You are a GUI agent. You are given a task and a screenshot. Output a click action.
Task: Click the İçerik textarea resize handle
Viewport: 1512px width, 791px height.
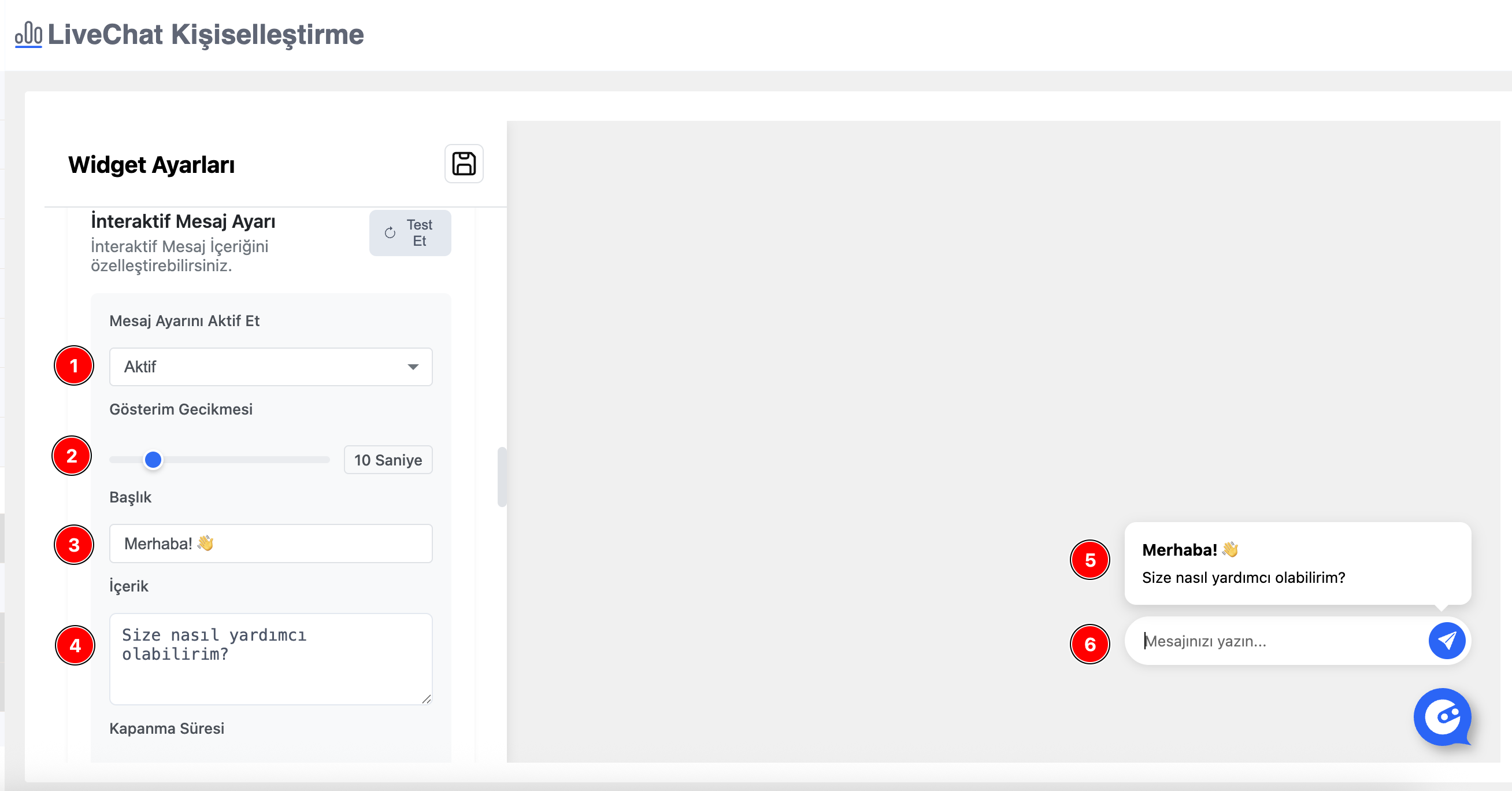point(427,699)
